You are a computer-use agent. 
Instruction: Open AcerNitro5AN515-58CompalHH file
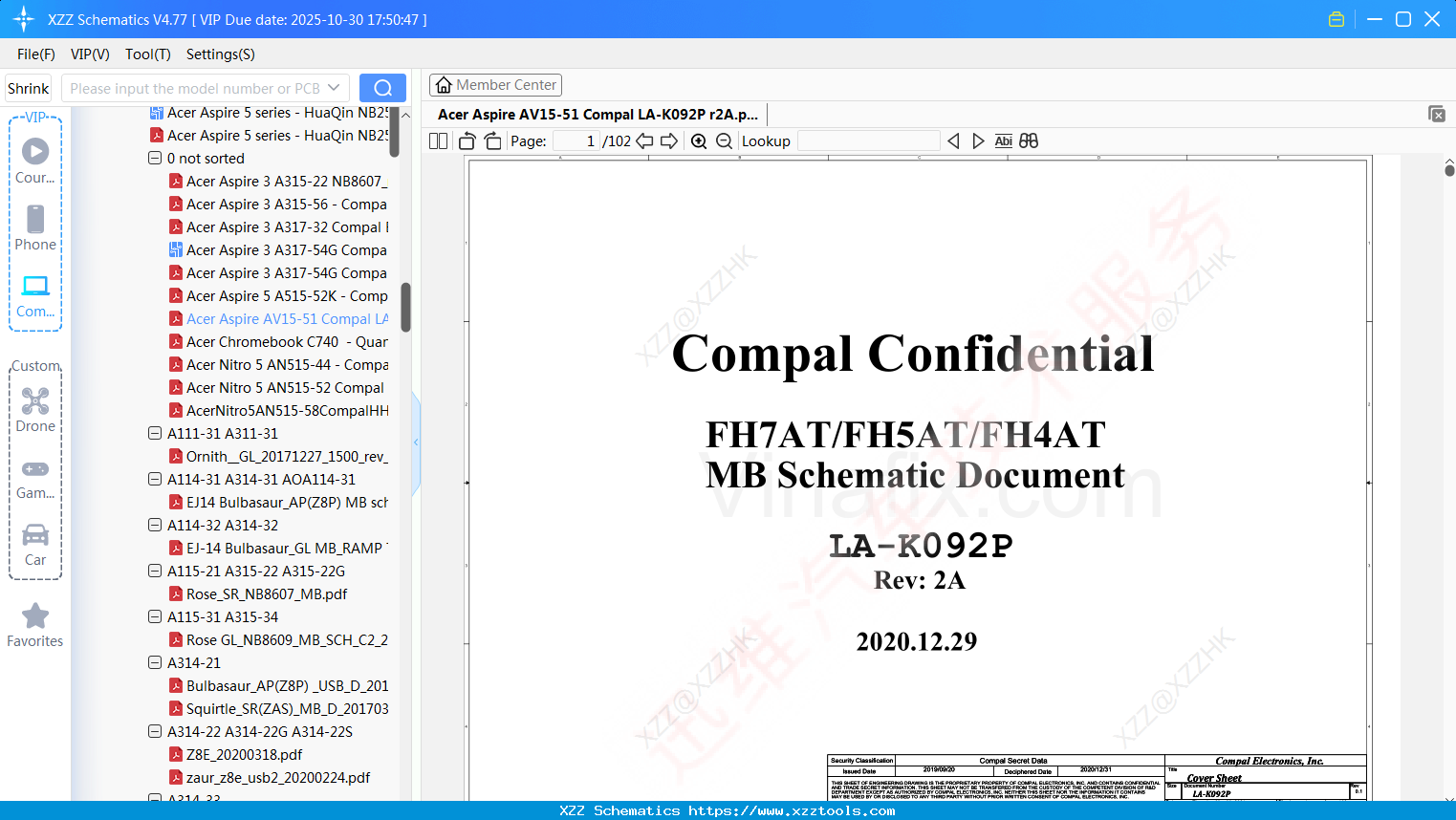pos(278,411)
